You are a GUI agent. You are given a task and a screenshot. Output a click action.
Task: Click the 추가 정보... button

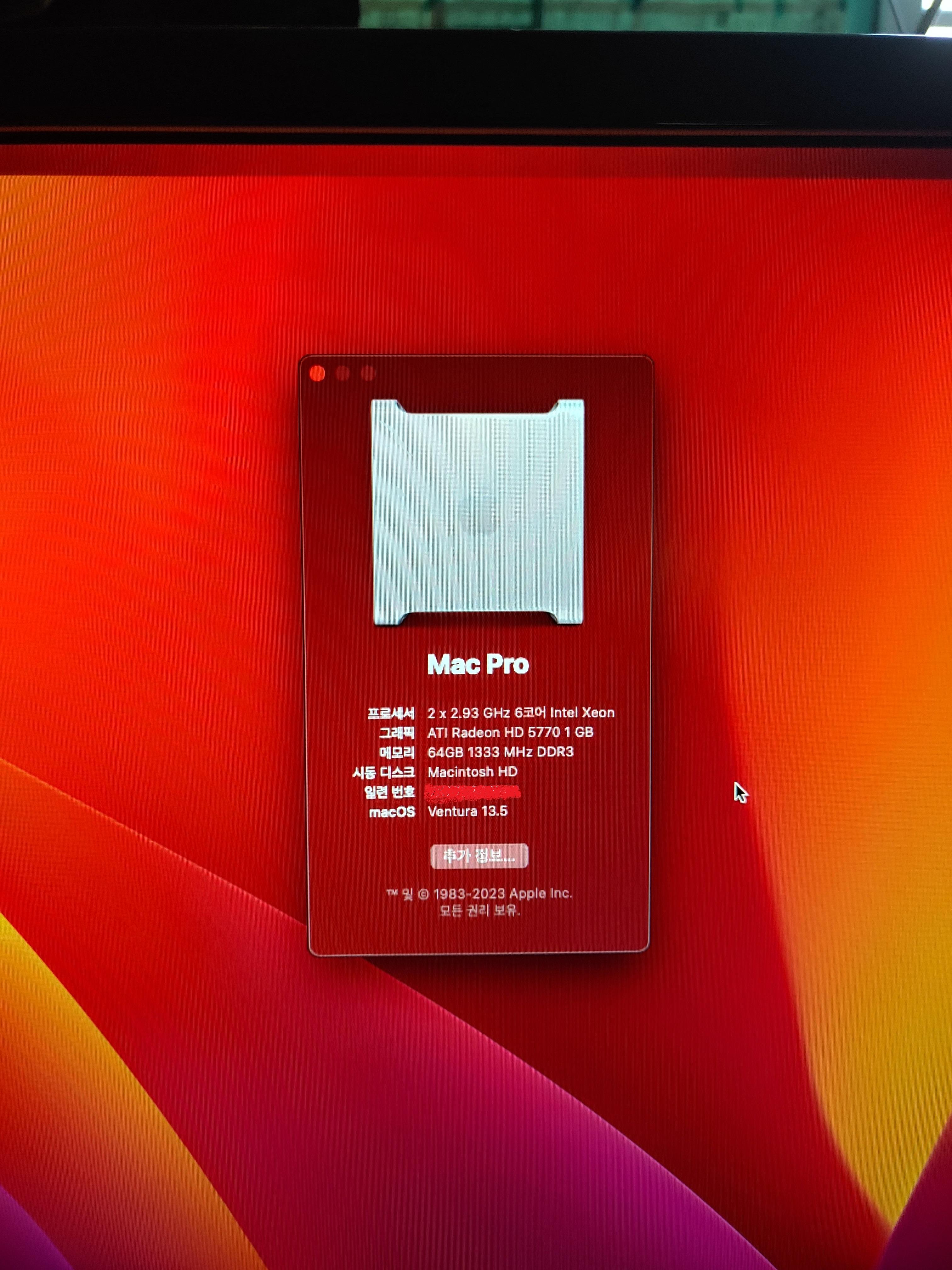click(x=479, y=856)
